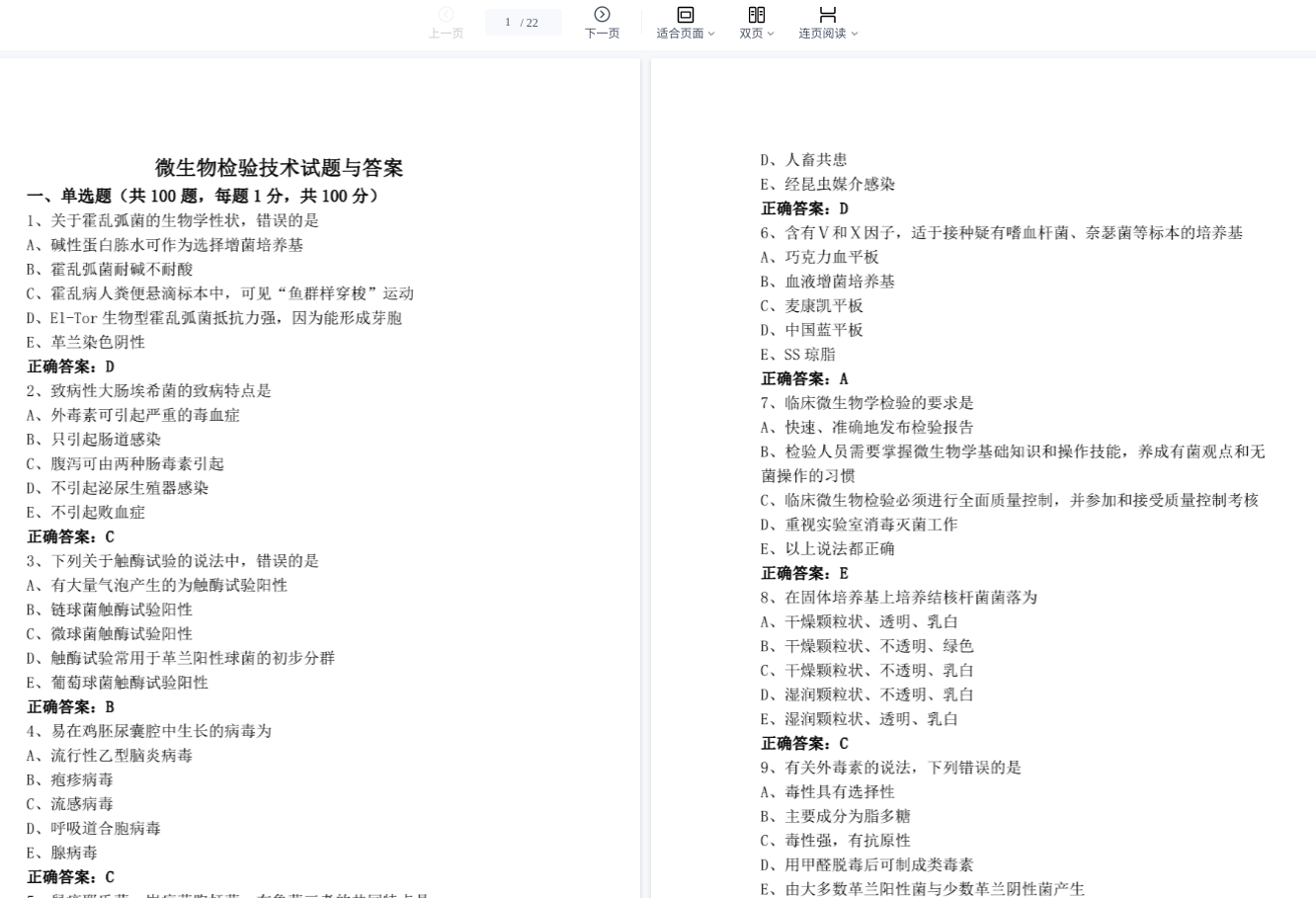Go to the next page with the arrow icon

(602, 14)
